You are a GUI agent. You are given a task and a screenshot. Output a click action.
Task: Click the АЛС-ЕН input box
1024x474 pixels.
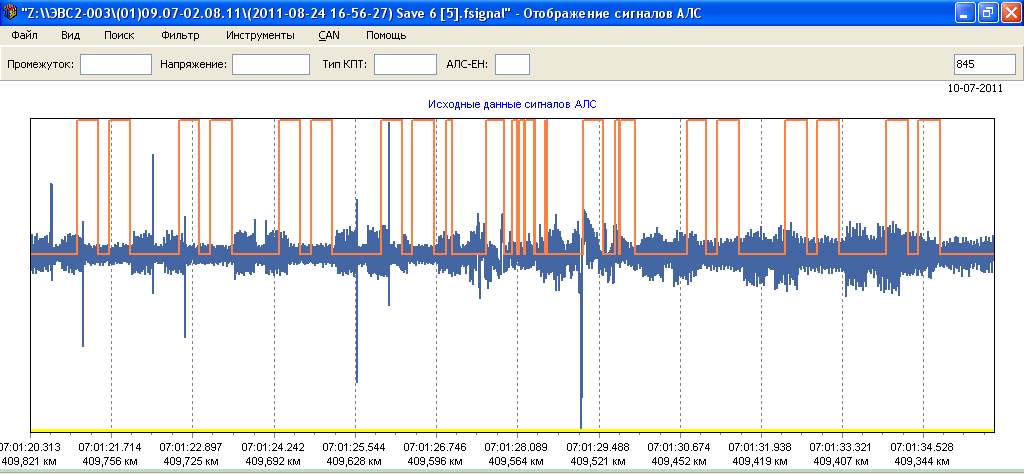coord(512,65)
